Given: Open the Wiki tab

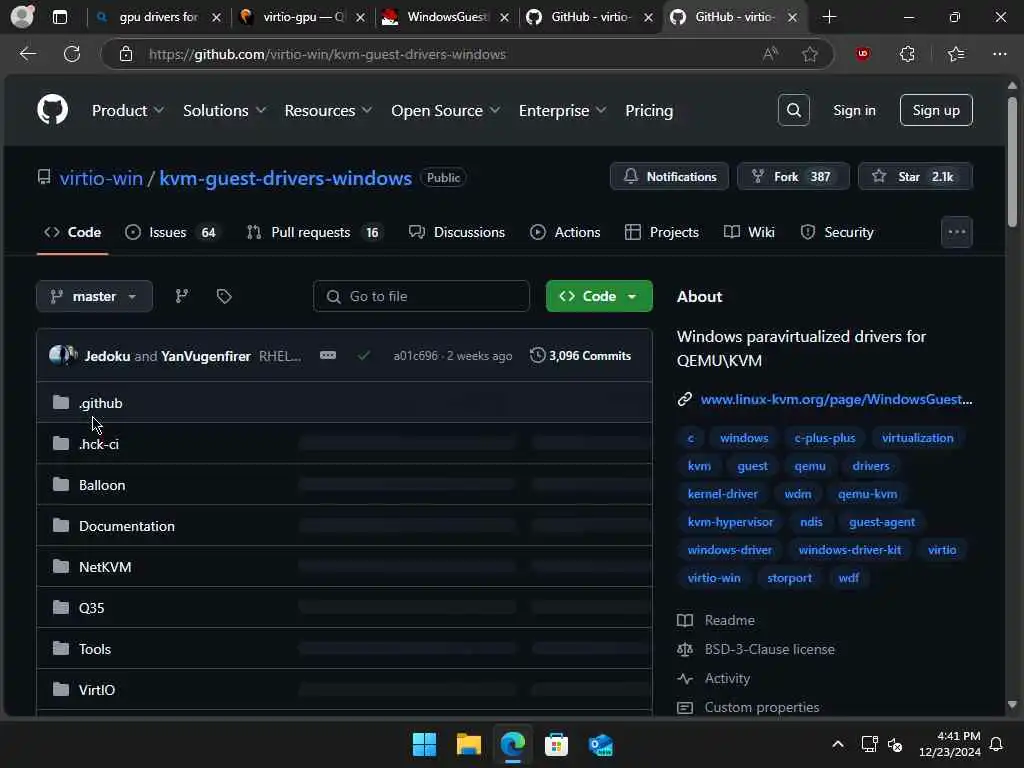Looking at the screenshot, I should tap(749, 232).
